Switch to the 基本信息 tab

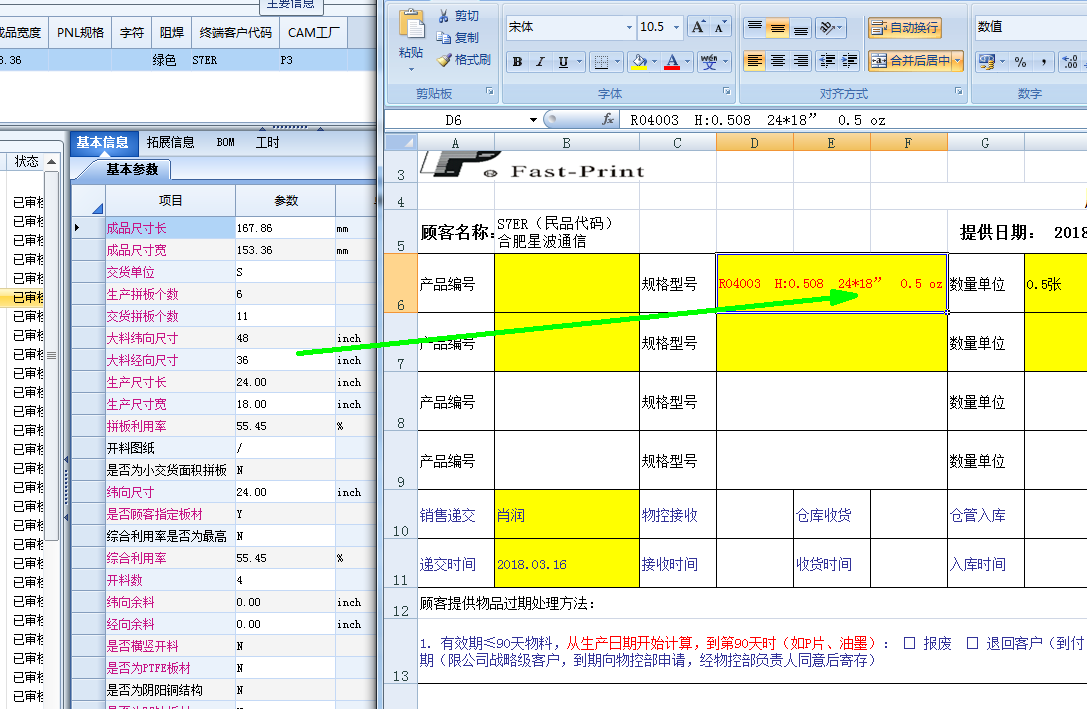102,142
